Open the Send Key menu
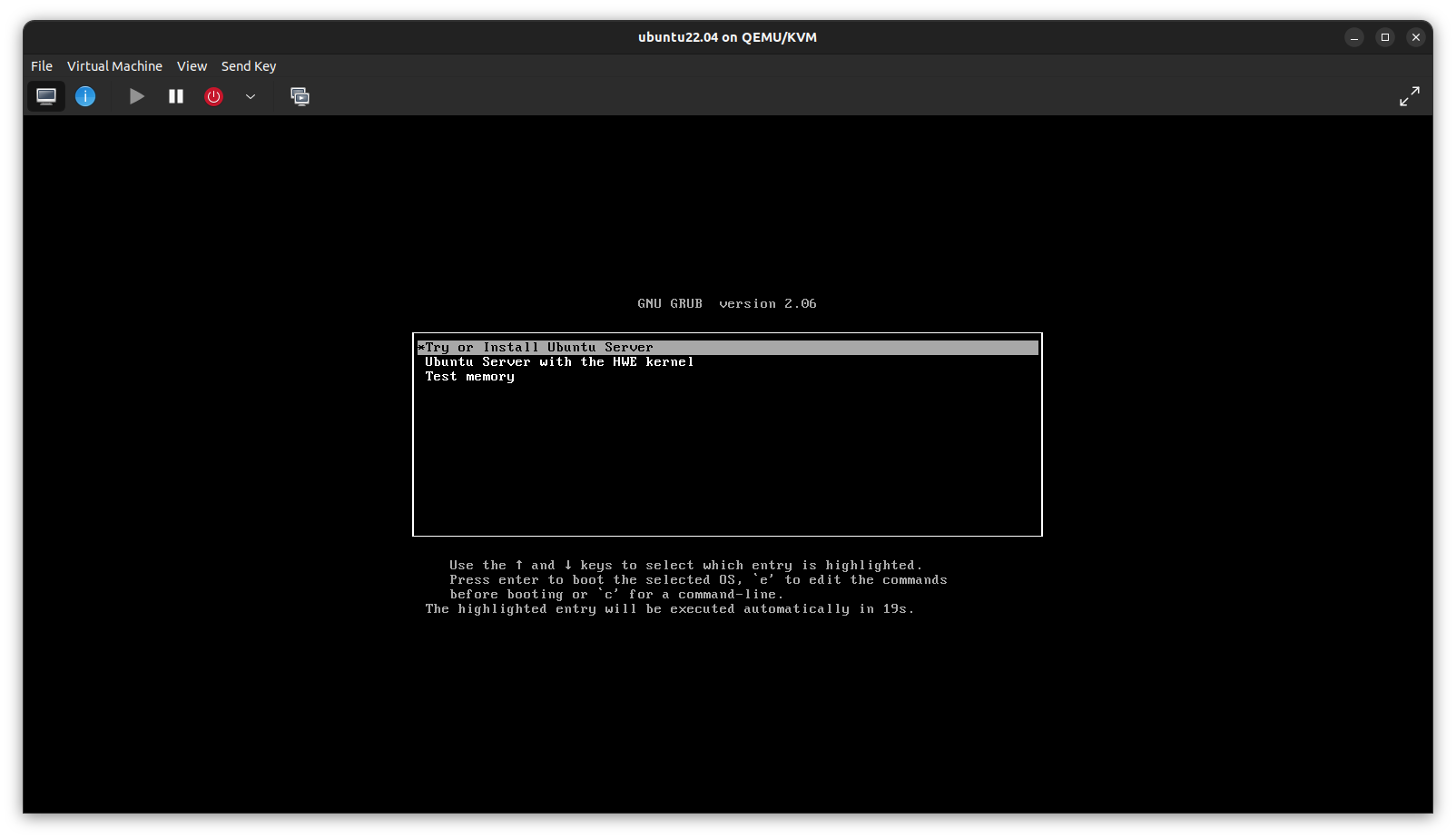1456x839 pixels. pos(249,66)
